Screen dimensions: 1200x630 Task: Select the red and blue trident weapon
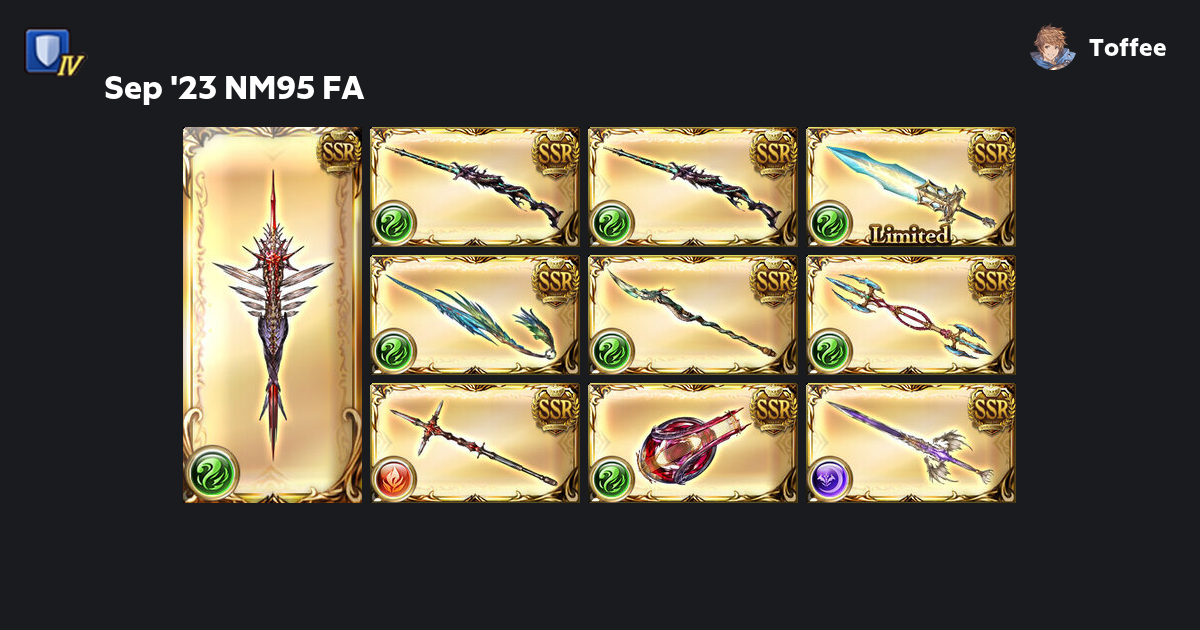click(910, 315)
